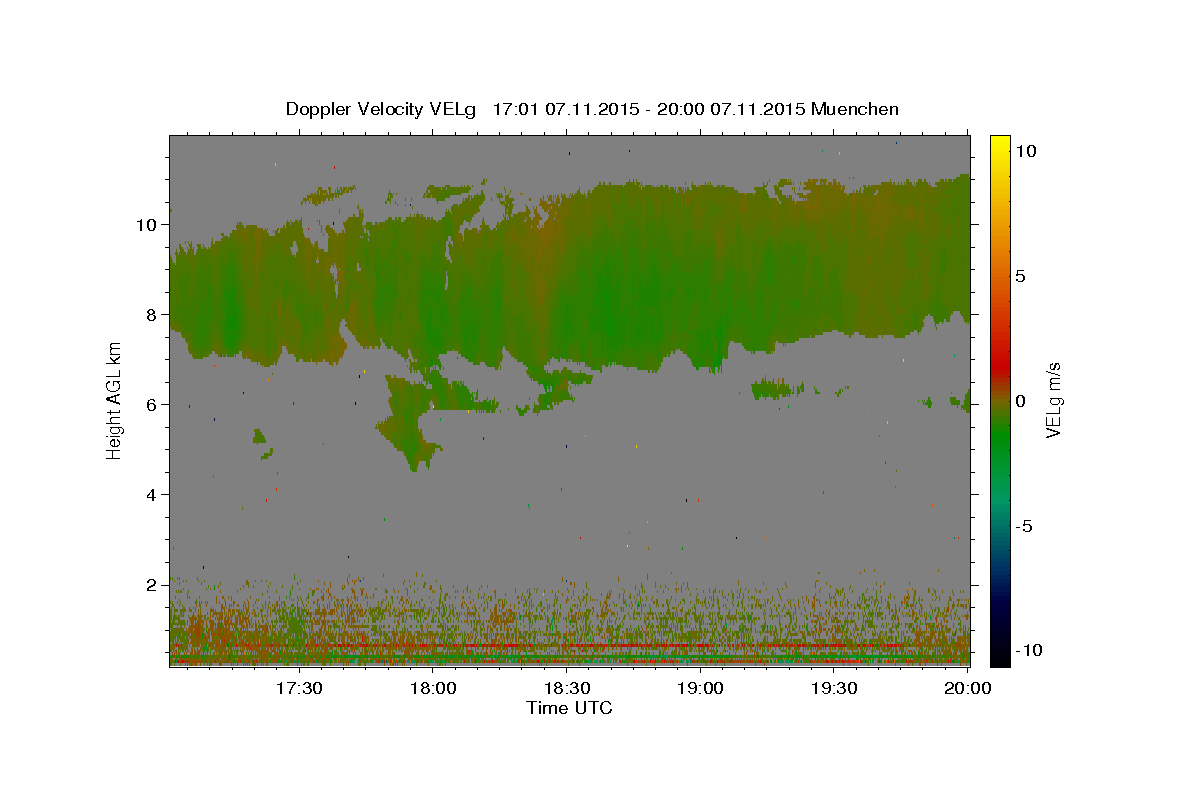This screenshot has height=800, width=1200.
Task: Click the colorbar value -10 label
Action: coord(1030,651)
